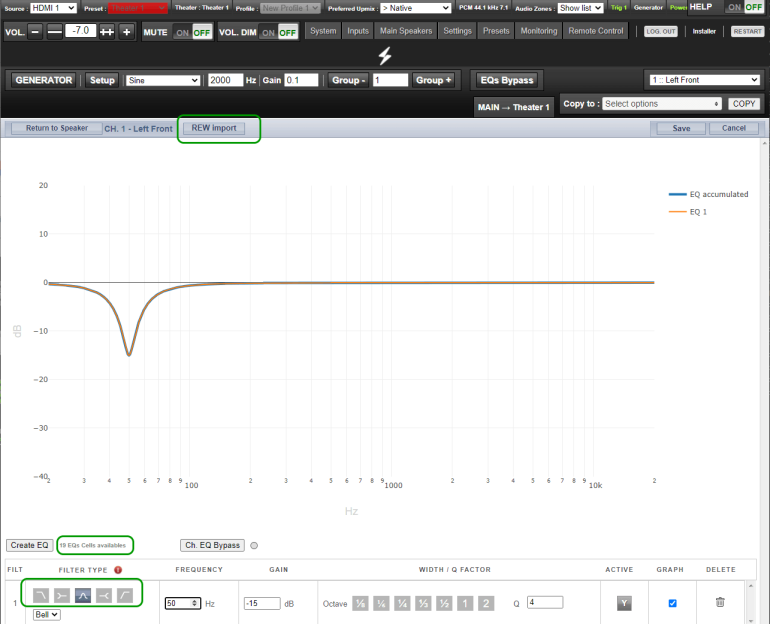This screenshot has width=770, height=624.
Task: Open the Remote Control tab
Action: pos(596,30)
